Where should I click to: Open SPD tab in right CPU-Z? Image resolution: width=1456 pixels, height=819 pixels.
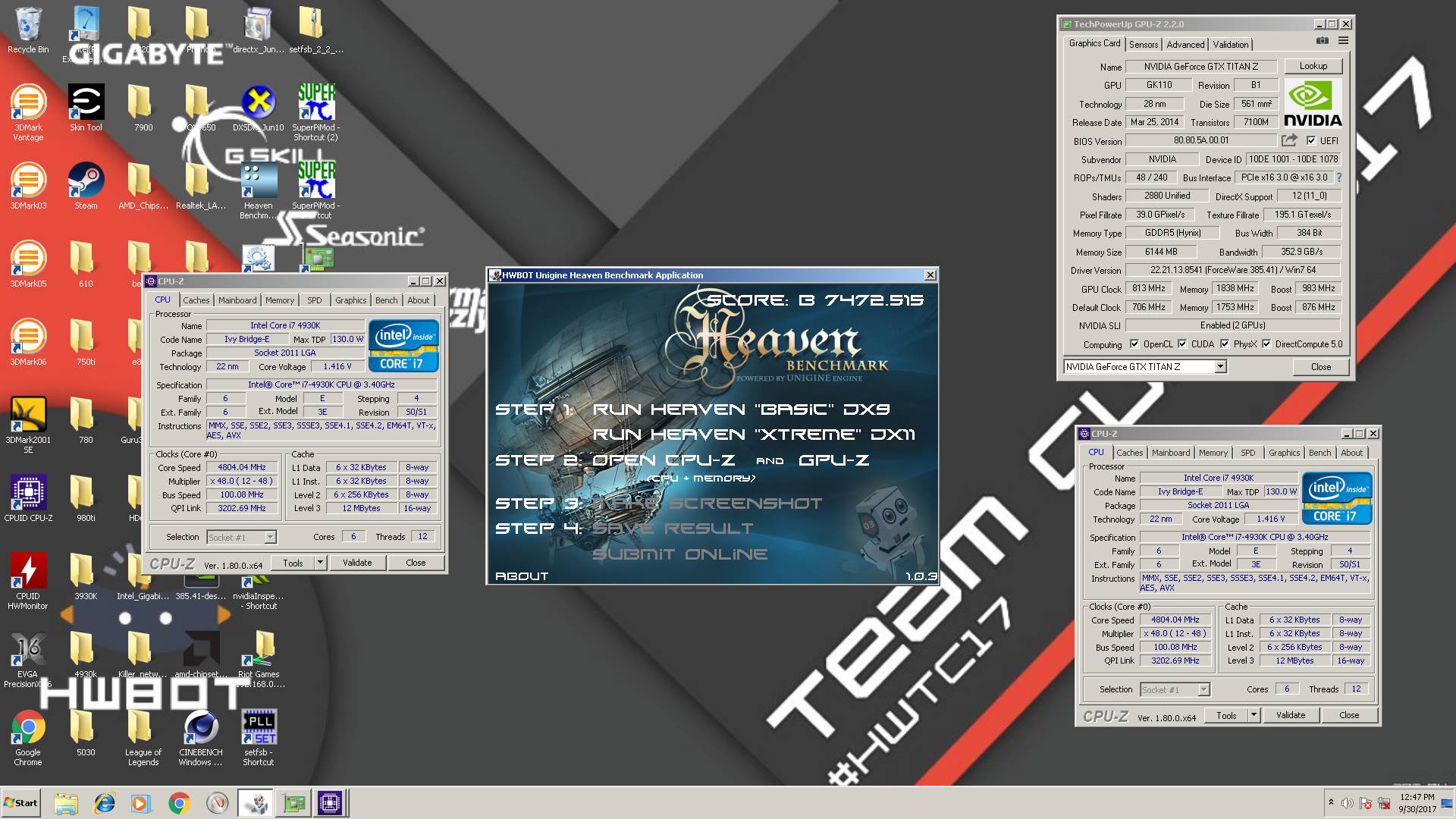1248,453
